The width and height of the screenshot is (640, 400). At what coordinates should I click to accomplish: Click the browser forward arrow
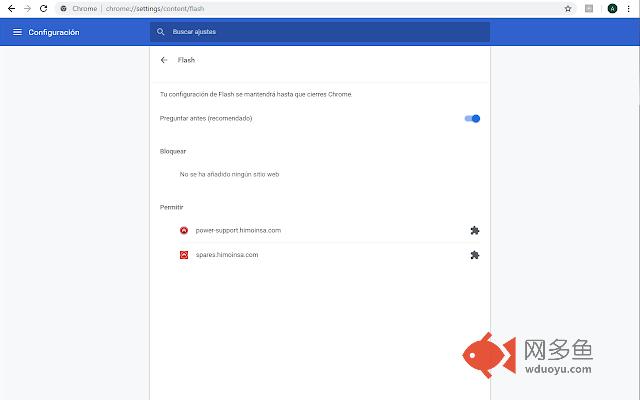pyautogui.click(x=27, y=9)
